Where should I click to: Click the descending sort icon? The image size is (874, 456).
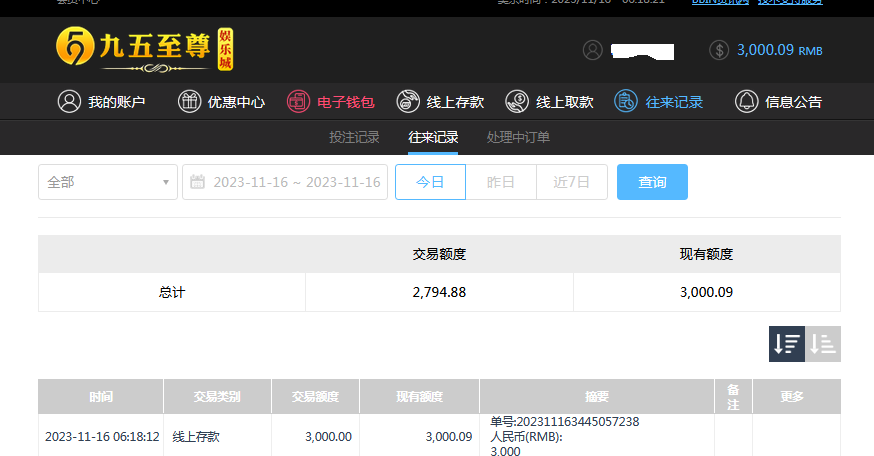point(786,344)
